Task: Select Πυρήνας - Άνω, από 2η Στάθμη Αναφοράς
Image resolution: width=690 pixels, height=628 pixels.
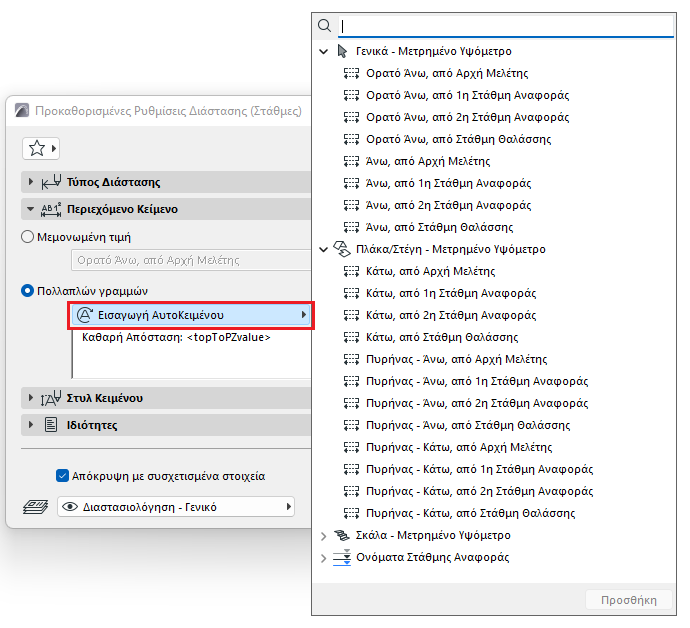Action: 477,403
